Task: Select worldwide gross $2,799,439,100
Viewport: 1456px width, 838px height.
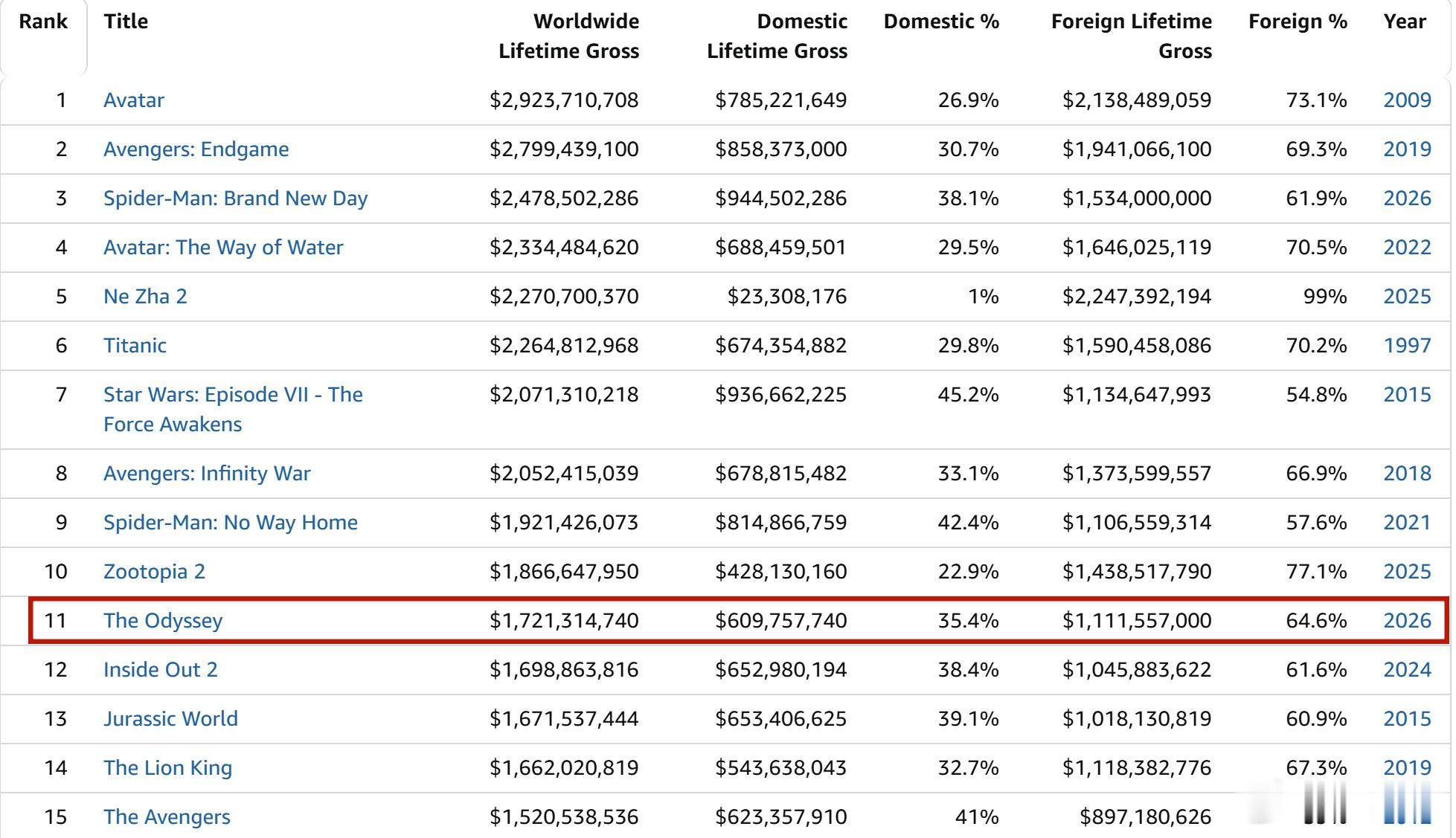Action: pos(564,149)
